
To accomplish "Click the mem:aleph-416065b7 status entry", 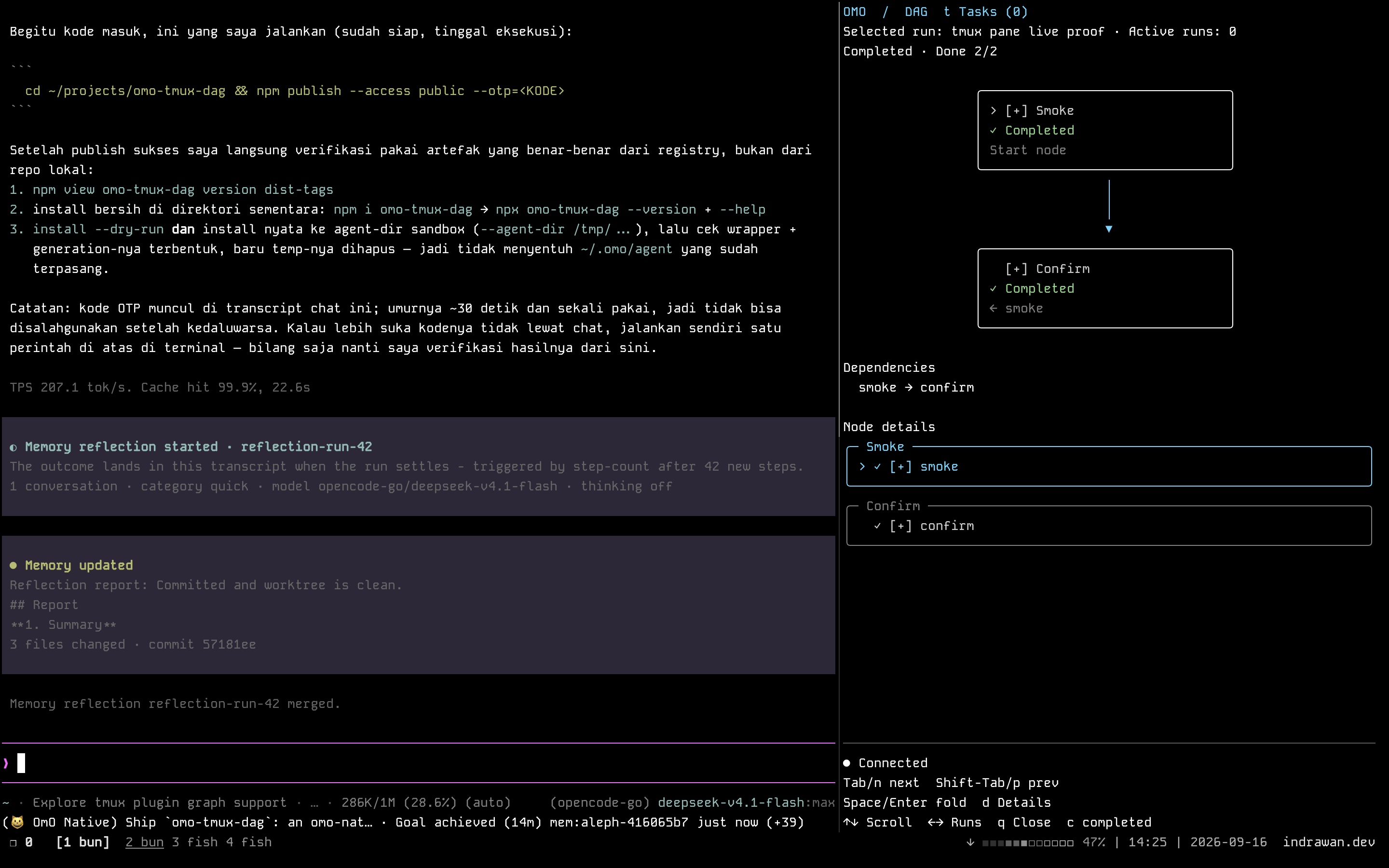I will pyautogui.click(x=619, y=823).
